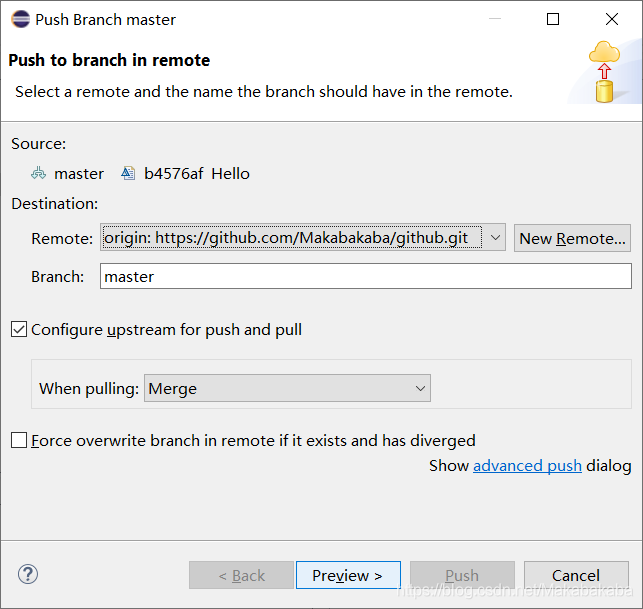Click the Hello commit message text
This screenshot has width=643, height=609.
pos(230,173)
